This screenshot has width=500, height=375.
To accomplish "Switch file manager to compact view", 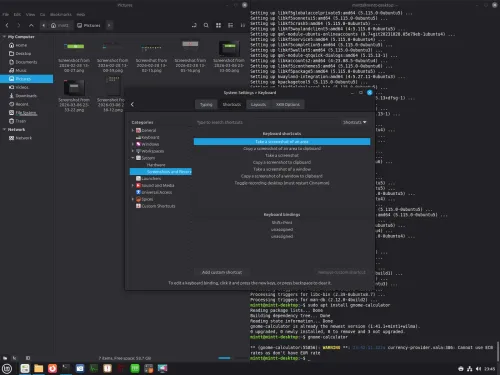I will (242, 25).
